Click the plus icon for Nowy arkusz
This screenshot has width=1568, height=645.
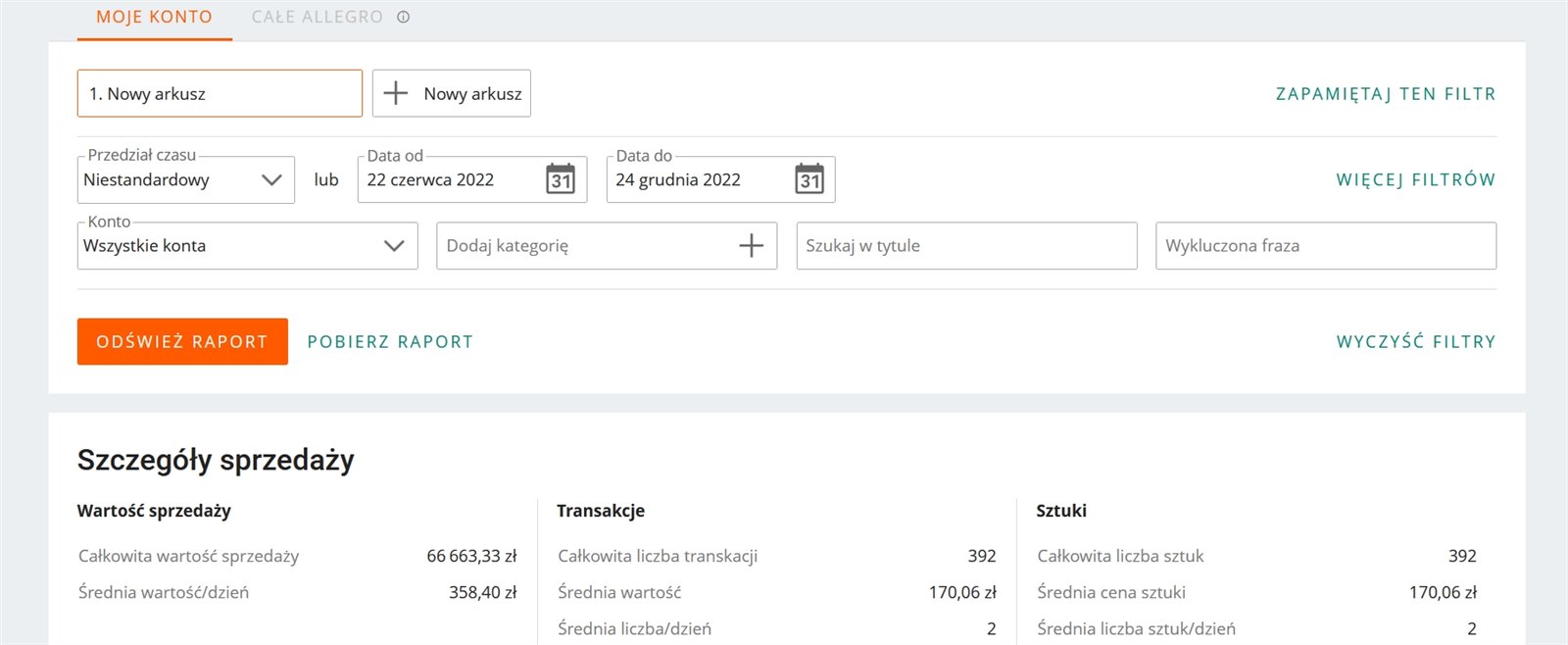point(396,93)
